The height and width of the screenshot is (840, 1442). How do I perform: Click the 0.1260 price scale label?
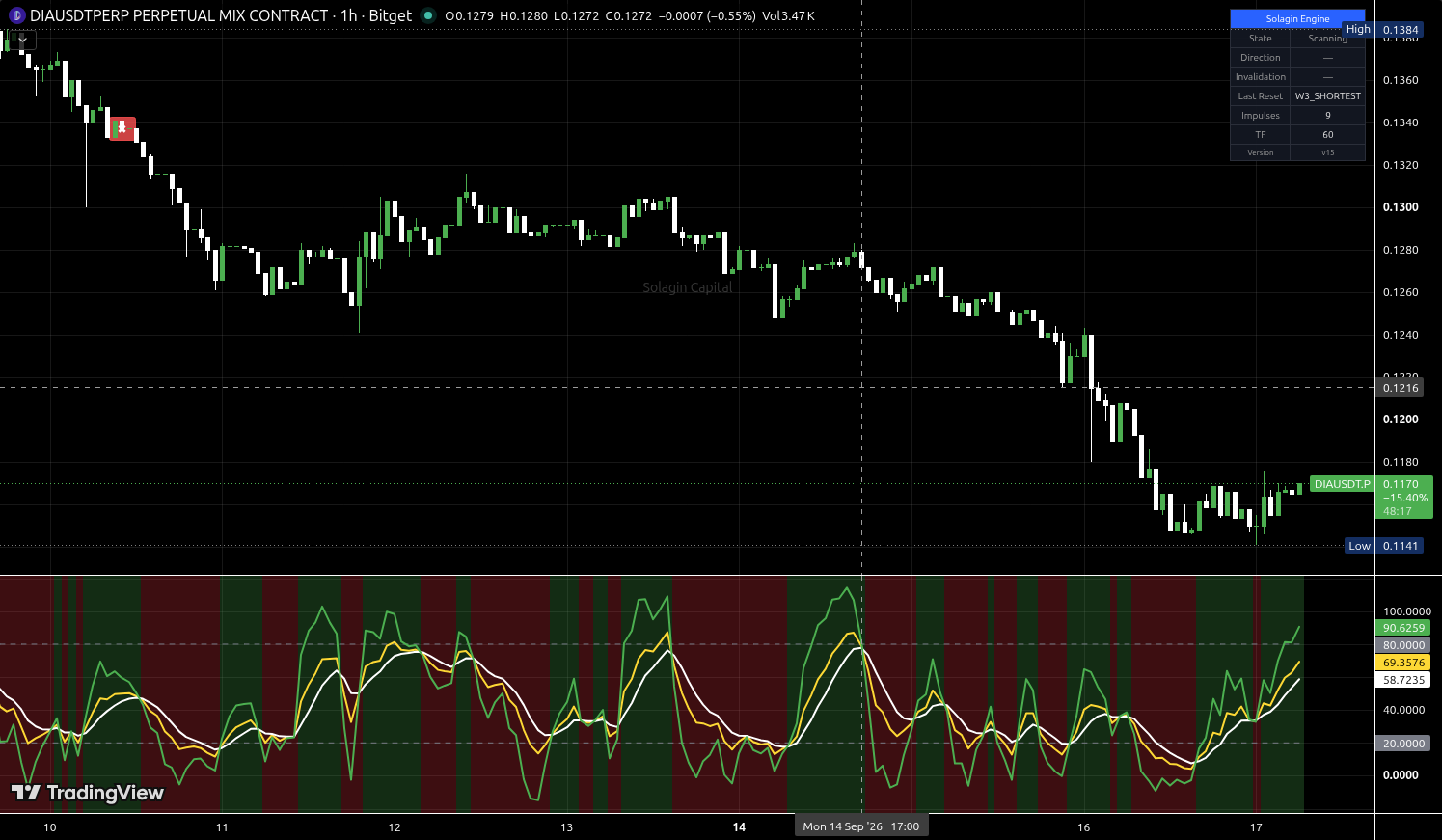1401,292
